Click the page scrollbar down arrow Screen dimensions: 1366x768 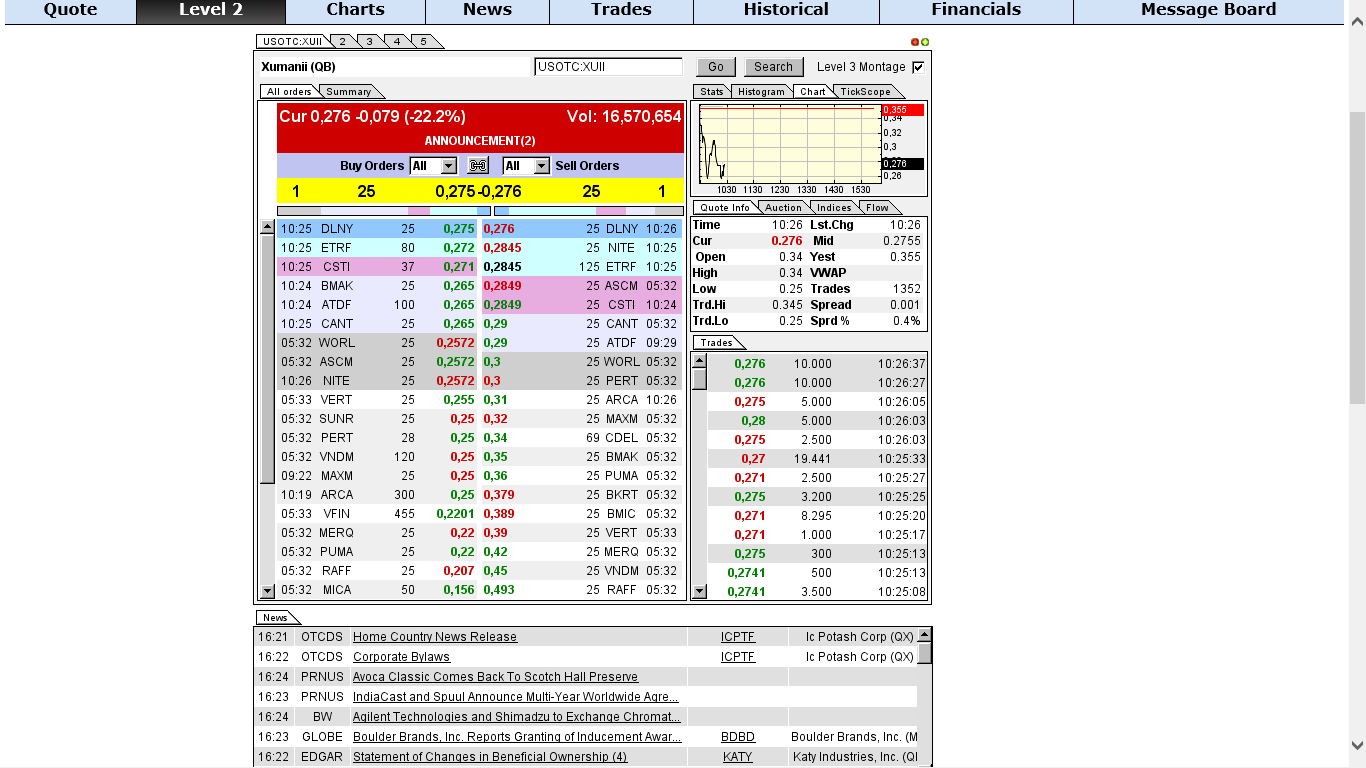(x=1357, y=745)
